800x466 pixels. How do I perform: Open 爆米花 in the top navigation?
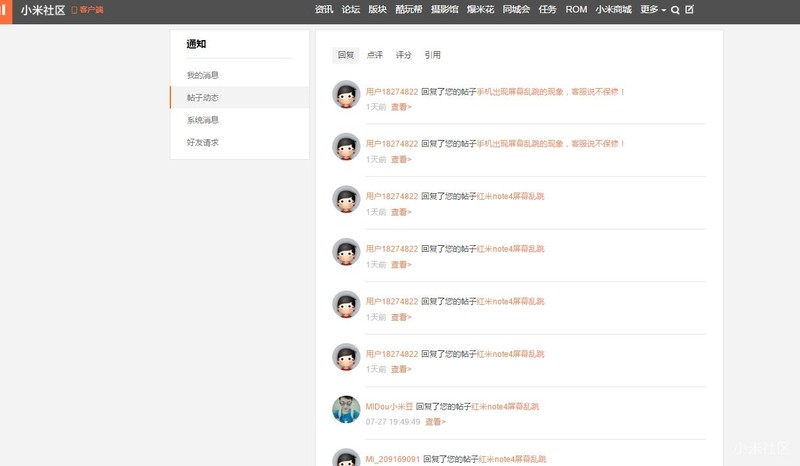point(480,9)
